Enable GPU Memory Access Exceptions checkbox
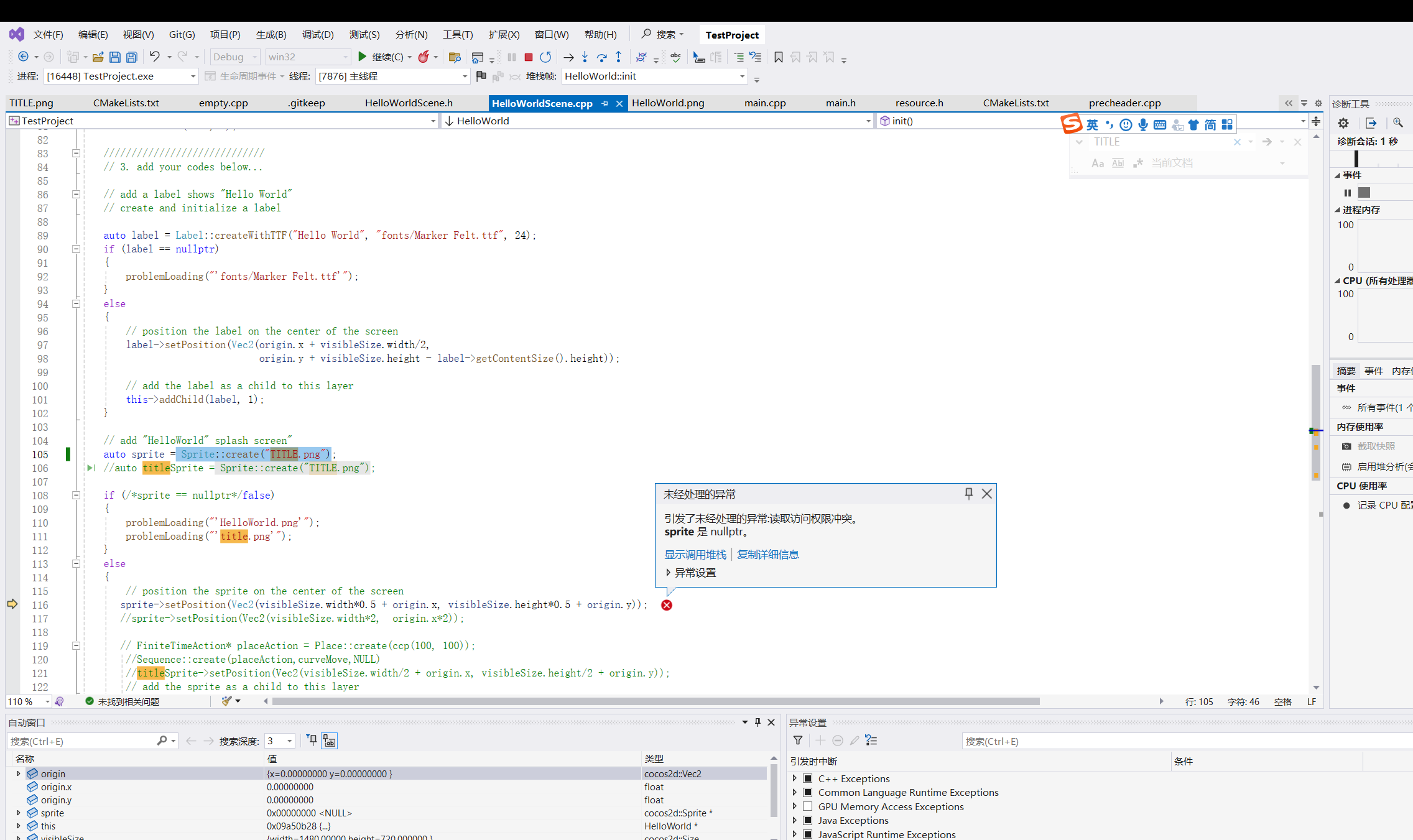The image size is (1413, 840). [807, 806]
